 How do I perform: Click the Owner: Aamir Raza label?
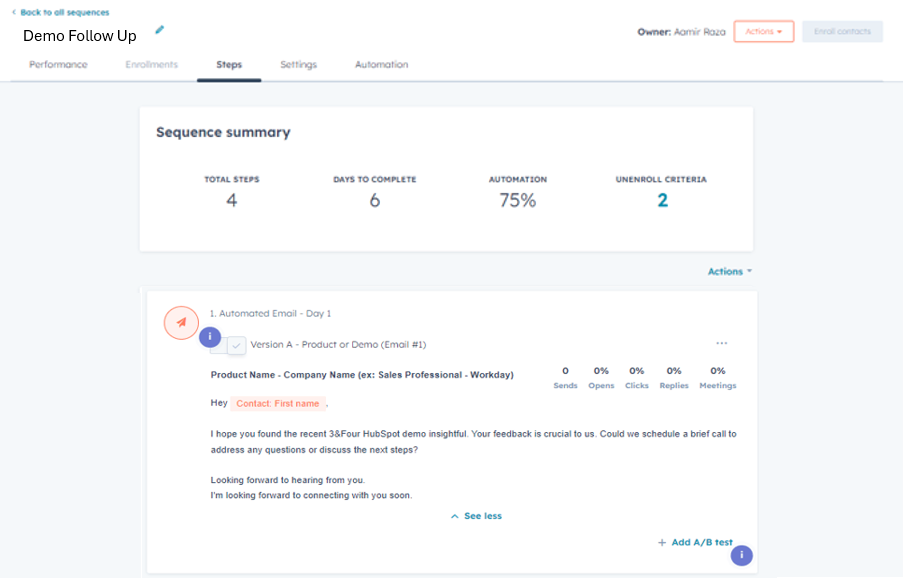point(681,32)
